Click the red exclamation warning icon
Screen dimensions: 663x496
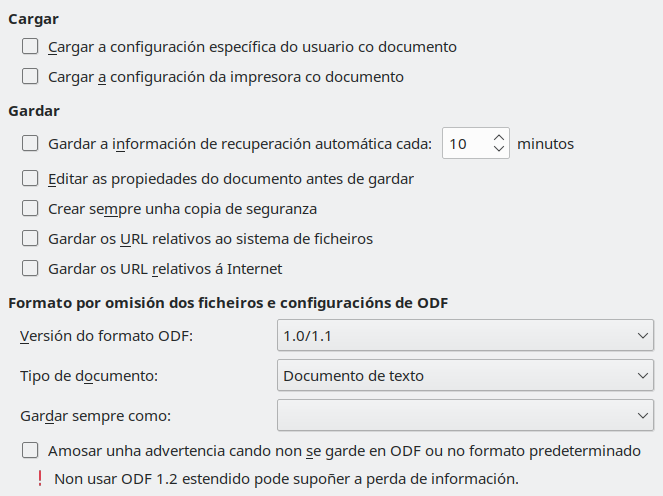point(39,478)
